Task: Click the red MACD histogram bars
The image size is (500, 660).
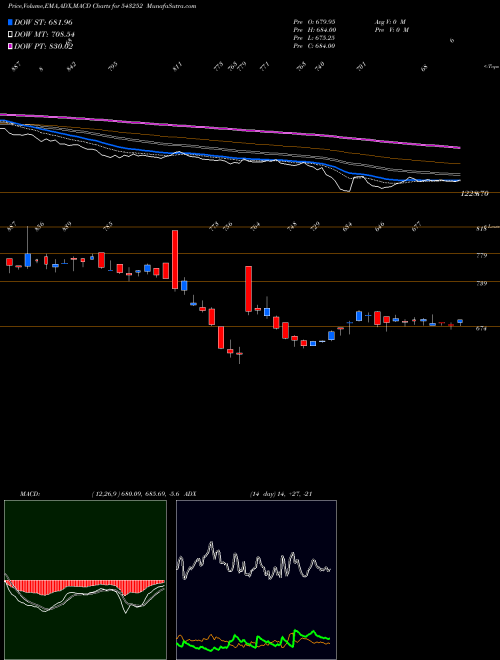Action: (x=84, y=586)
